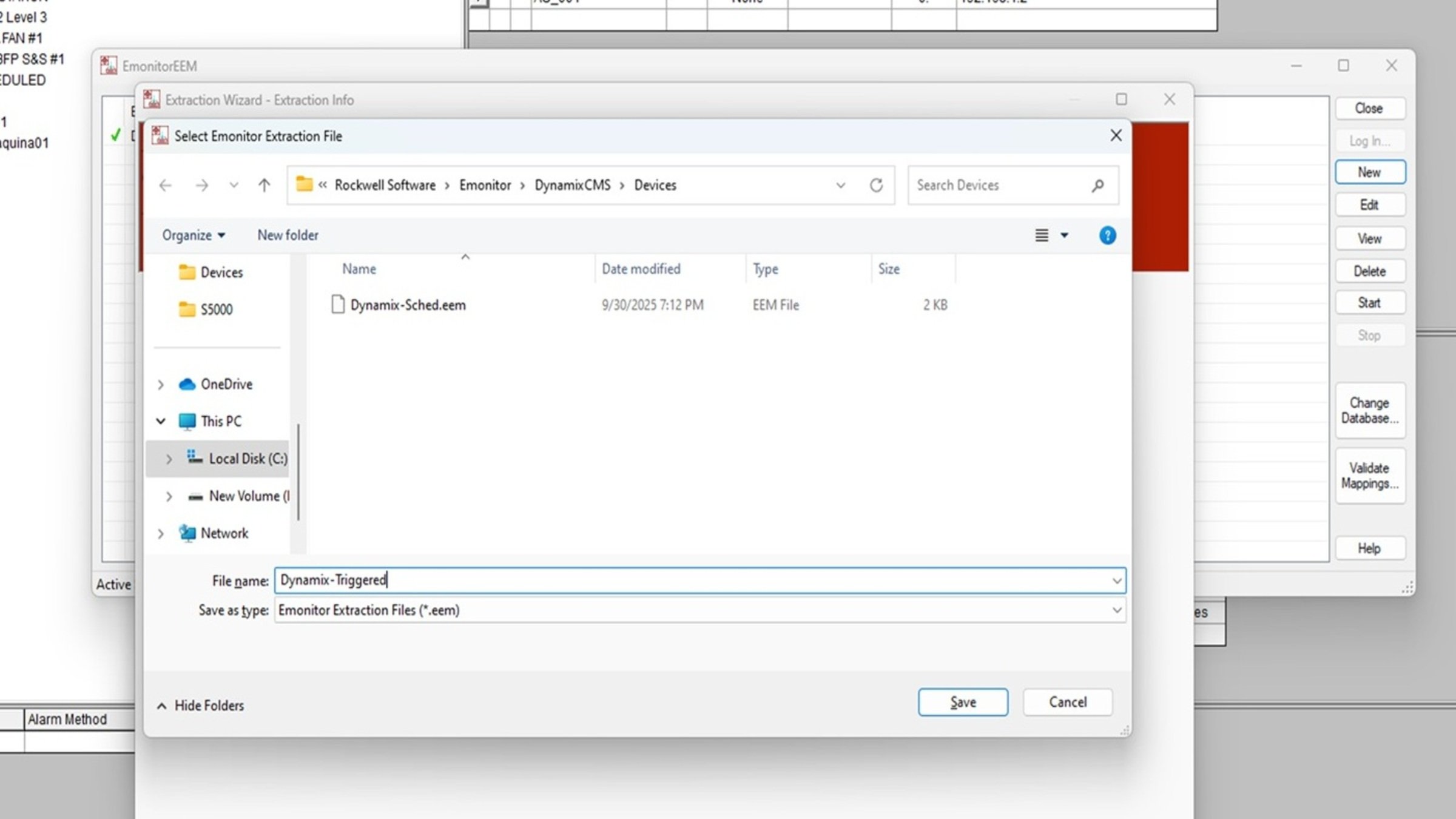Viewport: 1456px width, 819px height.
Task: Click EmonitorEEM title bar app icon
Action: click(x=109, y=66)
